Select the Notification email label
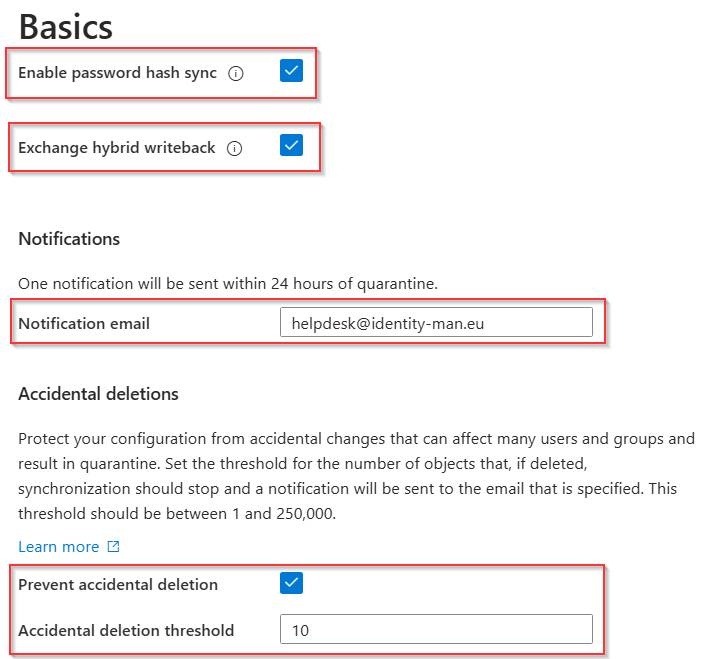This screenshot has height=659, width=709. pos(84,323)
